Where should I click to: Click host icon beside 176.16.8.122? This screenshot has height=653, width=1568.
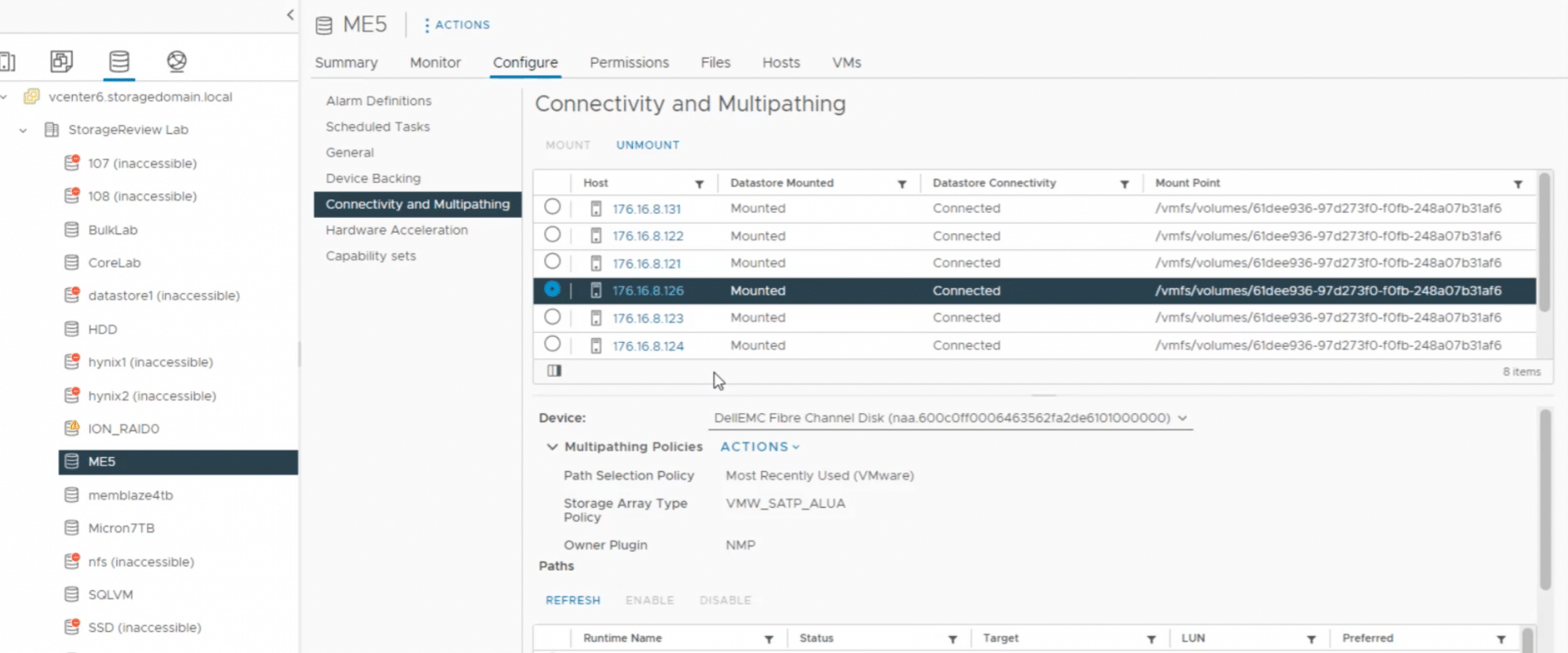[596, 236]
